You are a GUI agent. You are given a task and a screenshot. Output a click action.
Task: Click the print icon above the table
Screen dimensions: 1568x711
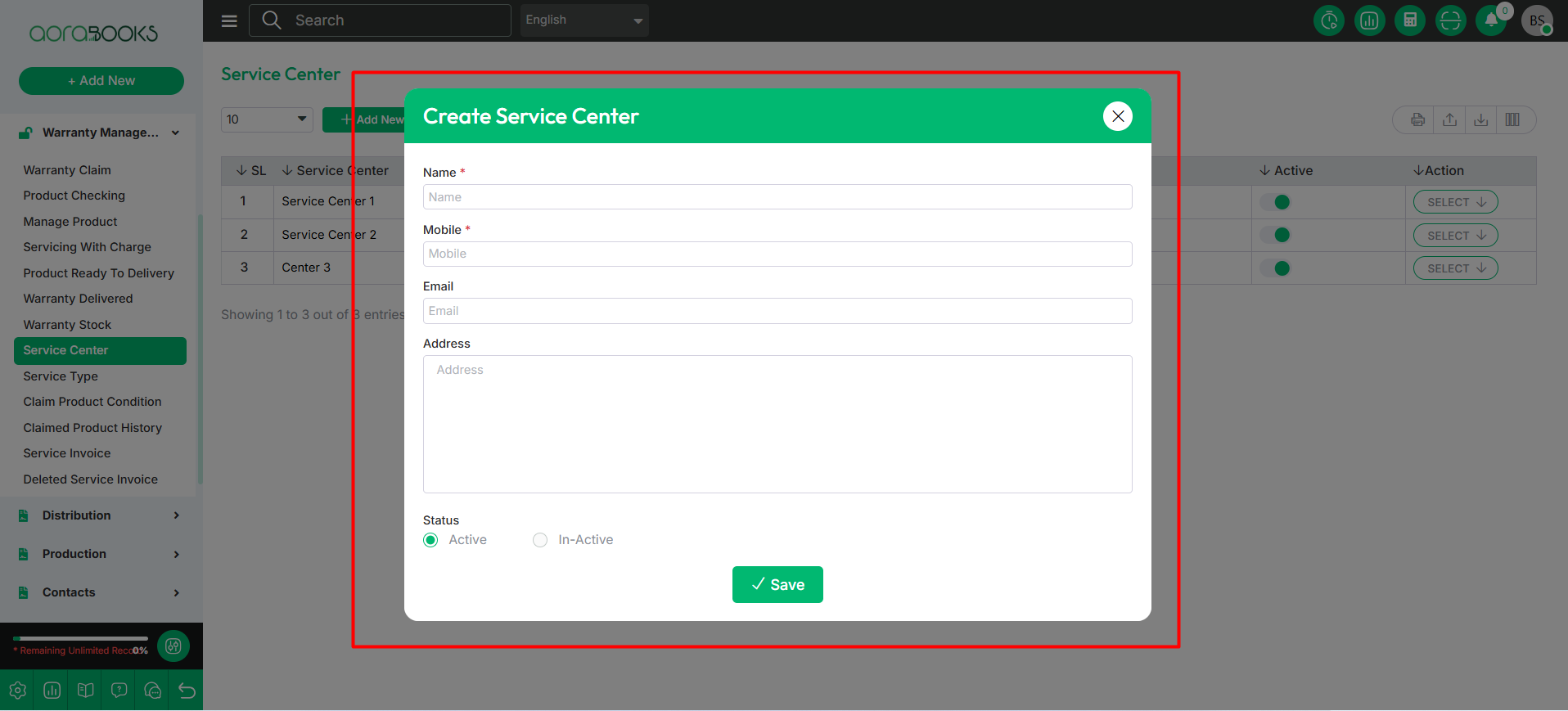point(1417,120)
